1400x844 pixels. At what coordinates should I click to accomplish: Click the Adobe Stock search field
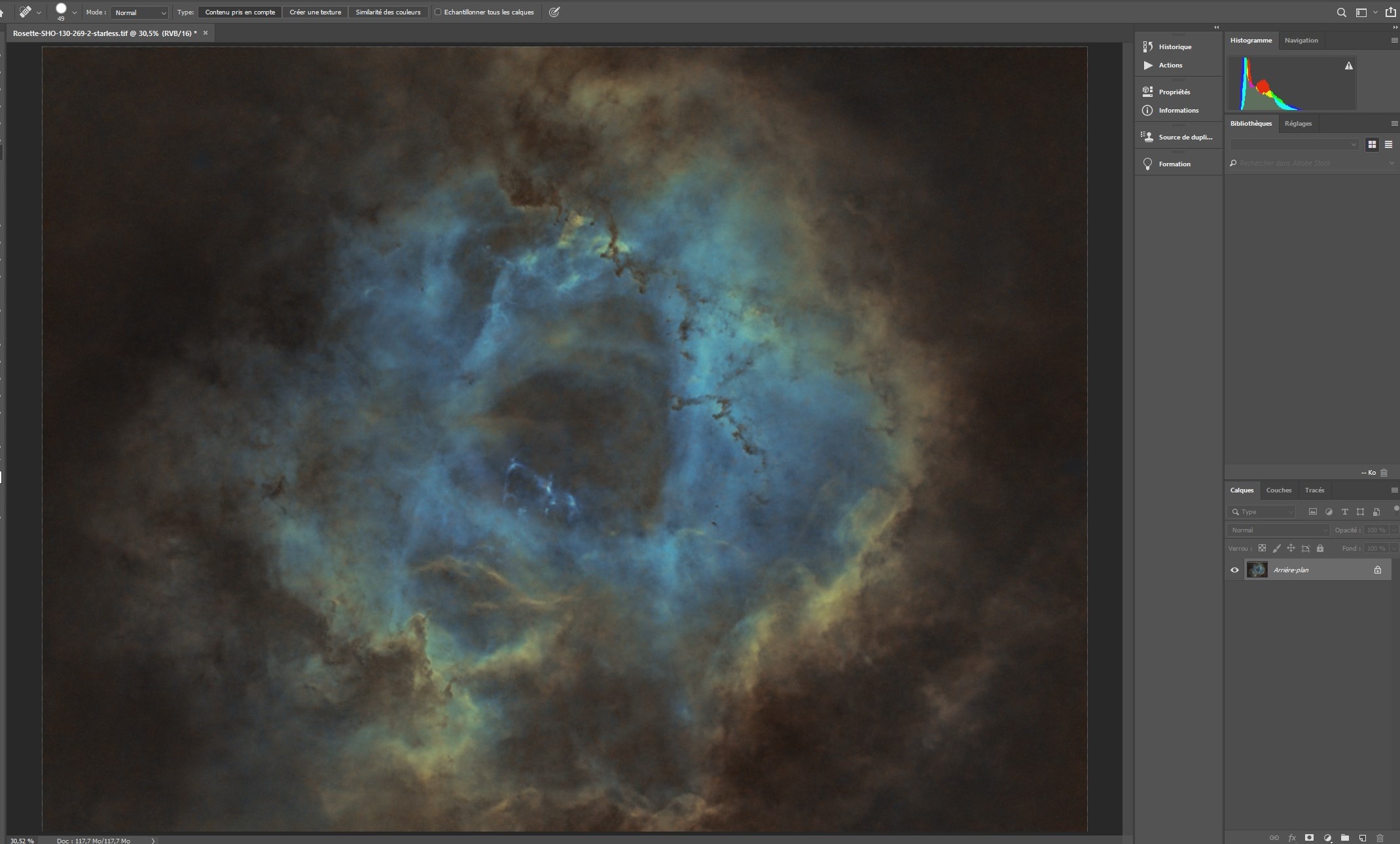1308,163
